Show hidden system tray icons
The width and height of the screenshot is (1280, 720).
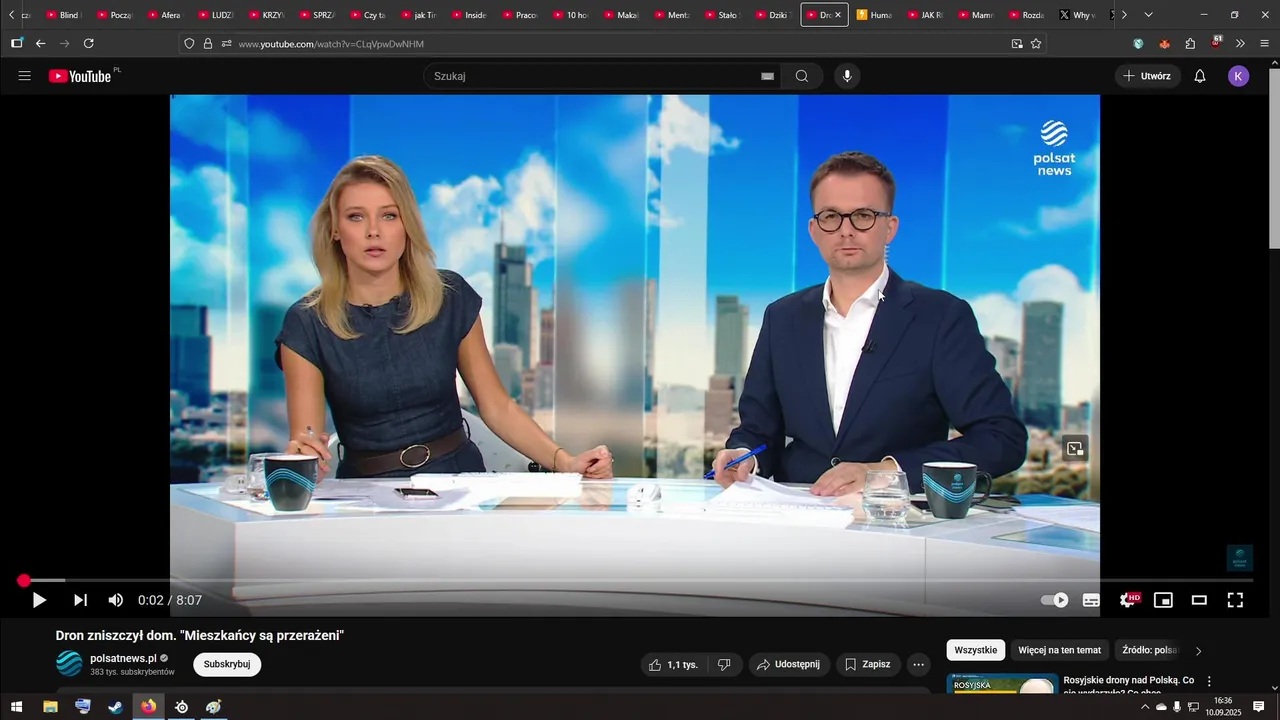click(1145, 707)
